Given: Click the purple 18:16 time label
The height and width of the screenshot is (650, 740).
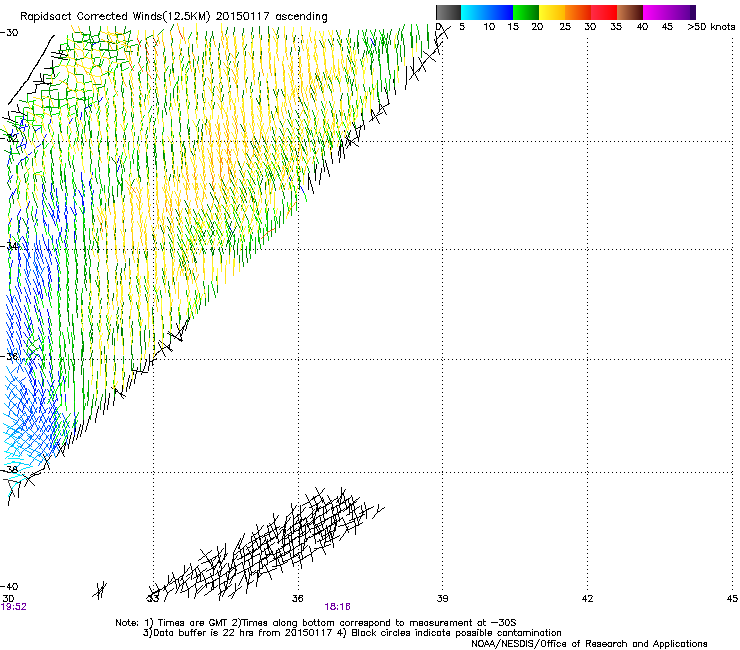Looking at the screenshot, I should click(x=337, y=607).
